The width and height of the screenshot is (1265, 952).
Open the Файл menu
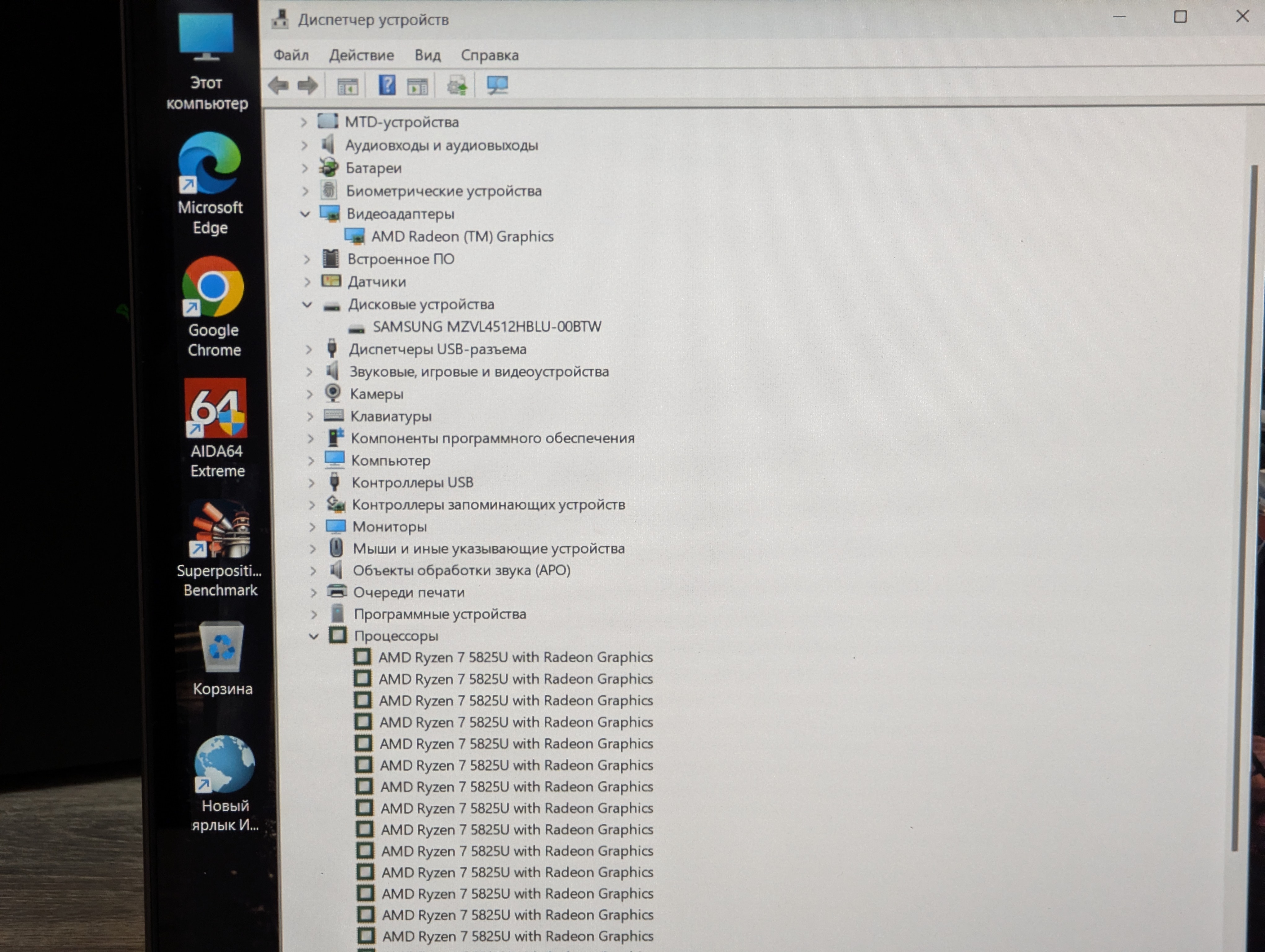tap(291, 55)
